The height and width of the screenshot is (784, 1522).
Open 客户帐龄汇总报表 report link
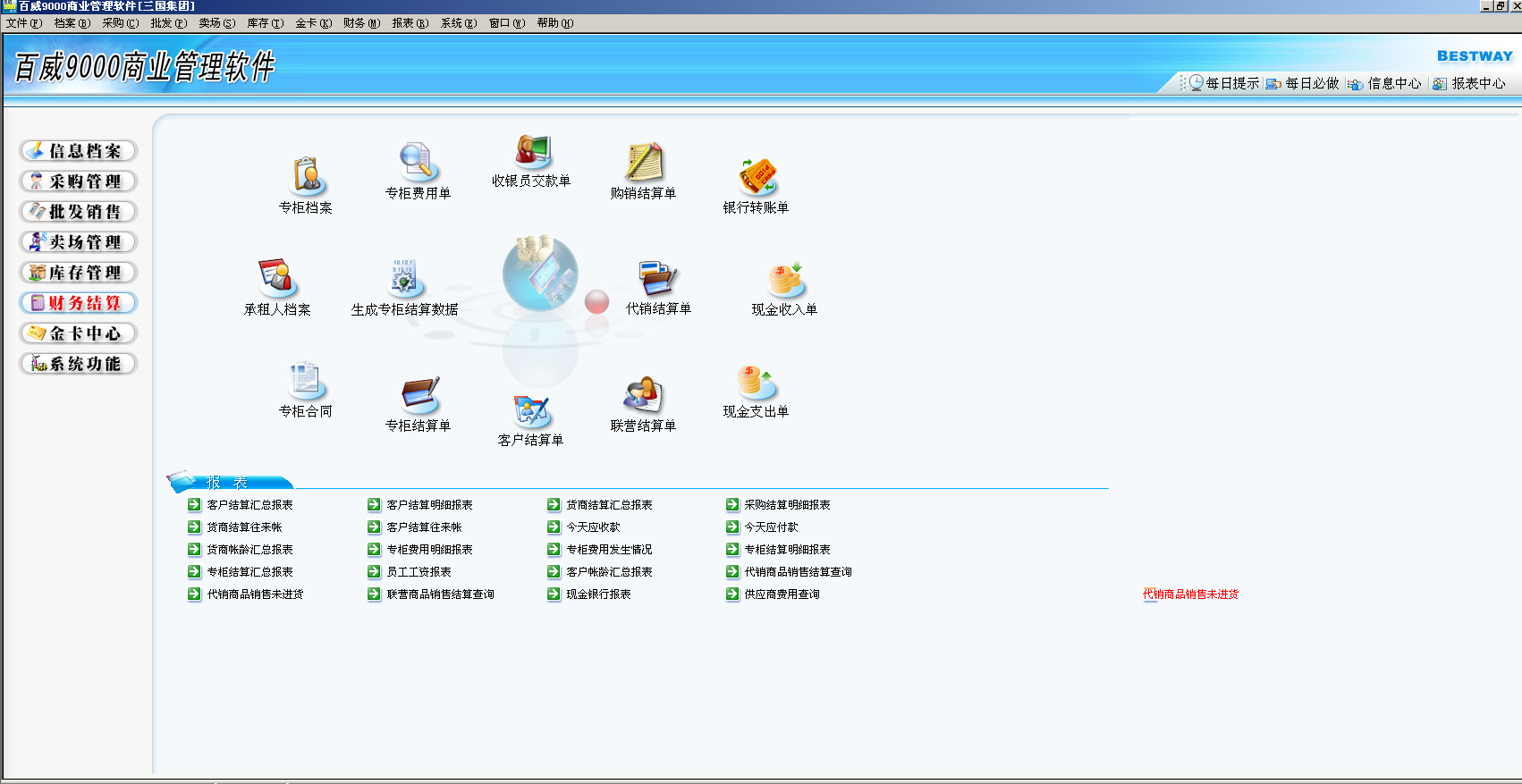click(x=610, y=572)
